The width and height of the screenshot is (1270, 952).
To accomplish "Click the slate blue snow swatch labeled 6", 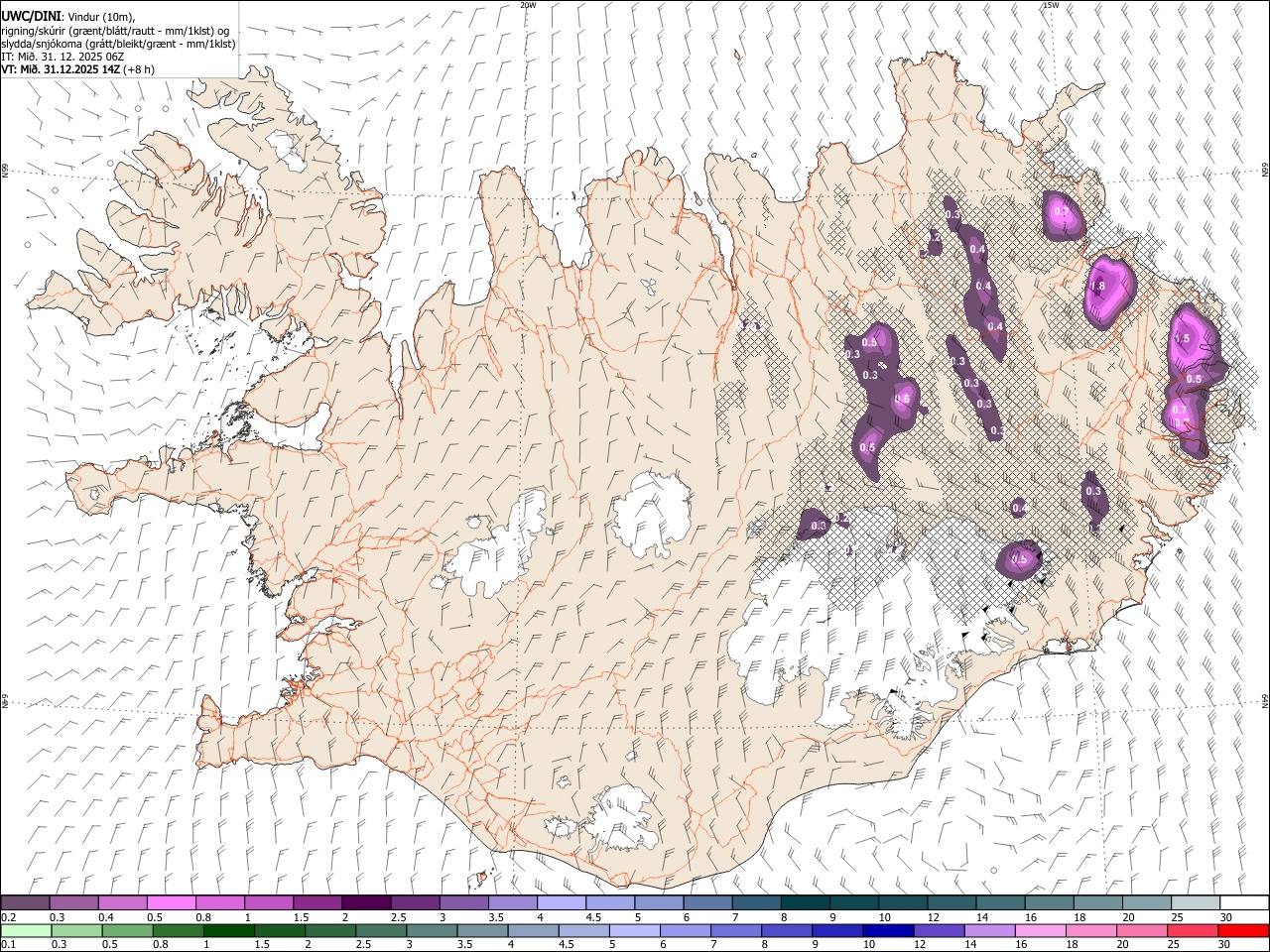I will (707, 902).
